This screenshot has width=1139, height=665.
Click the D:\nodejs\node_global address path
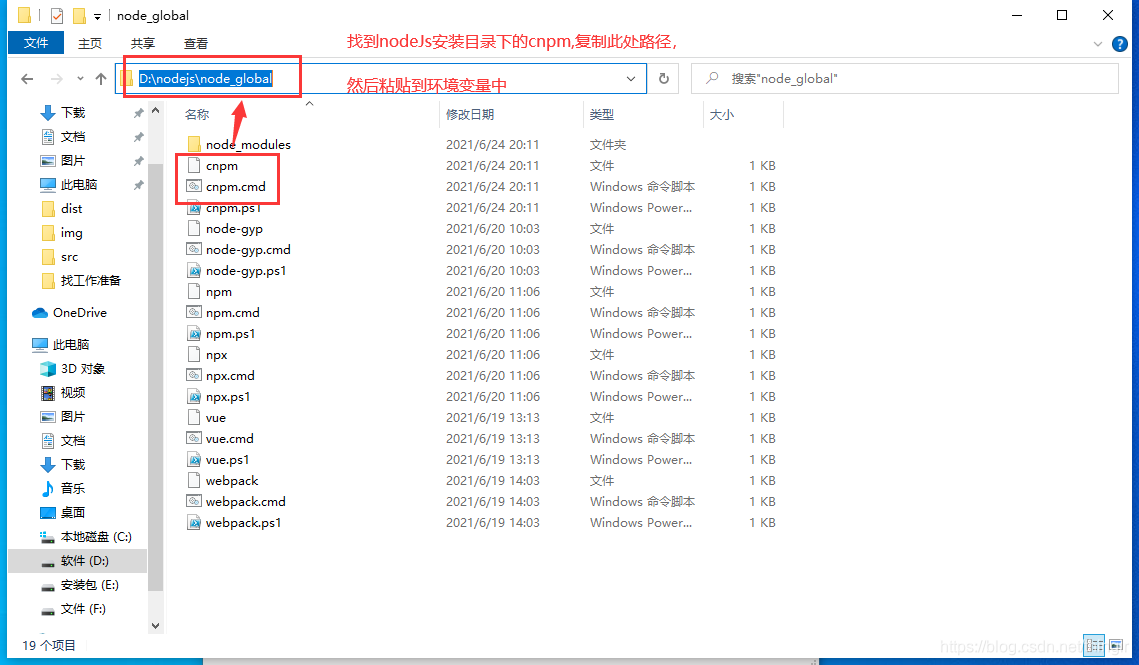206,78
